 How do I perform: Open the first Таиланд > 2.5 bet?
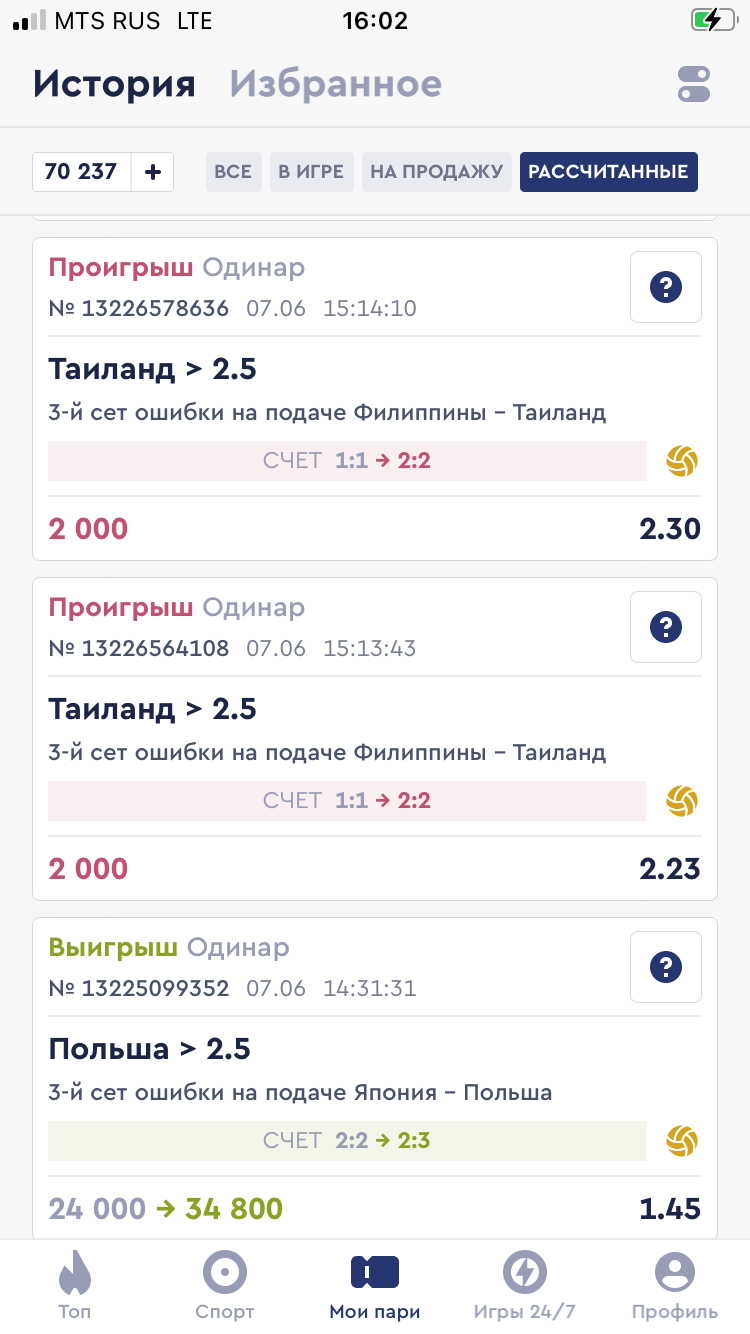point(152,369)
